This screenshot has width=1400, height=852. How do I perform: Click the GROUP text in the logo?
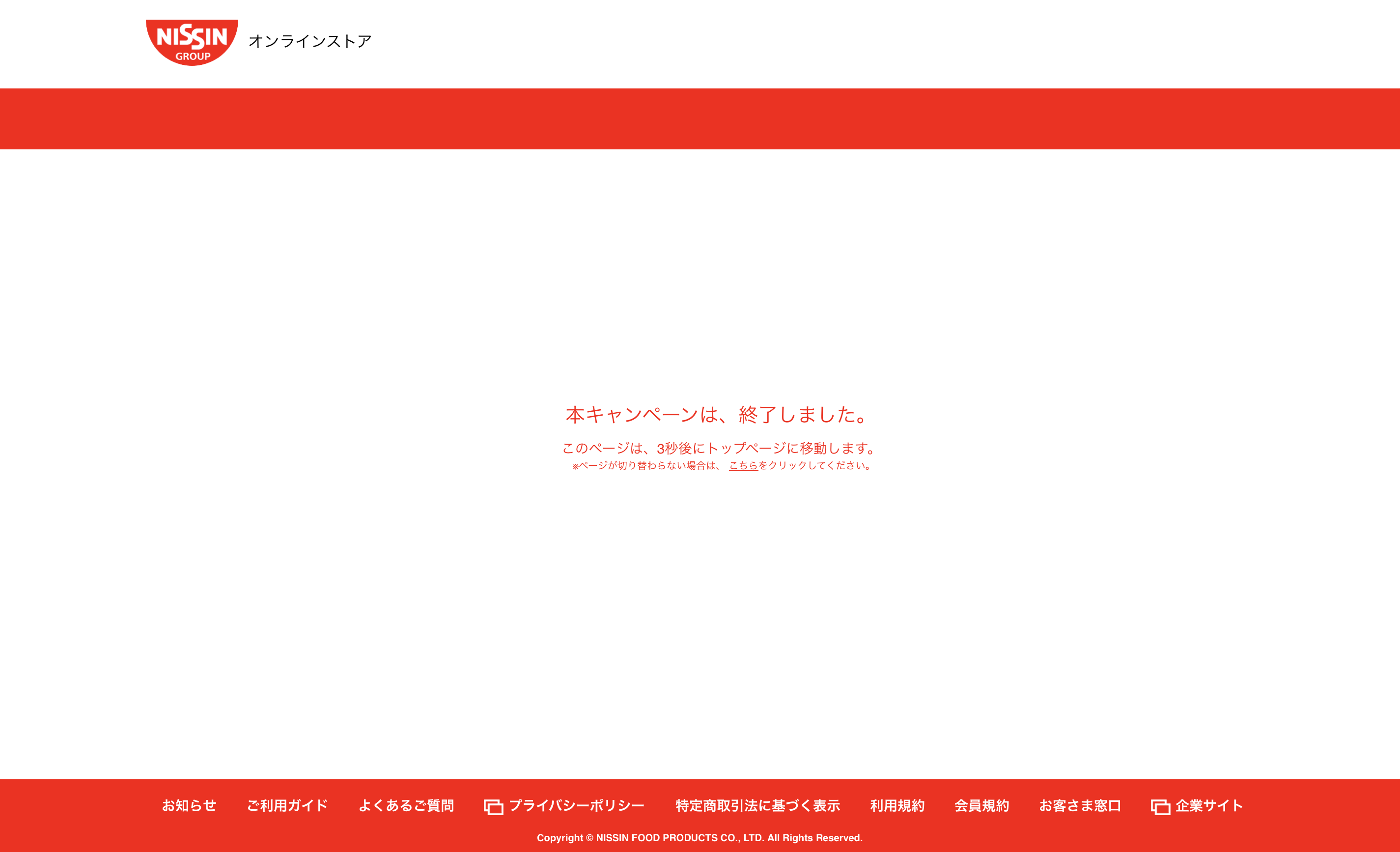tap(193, 57)
